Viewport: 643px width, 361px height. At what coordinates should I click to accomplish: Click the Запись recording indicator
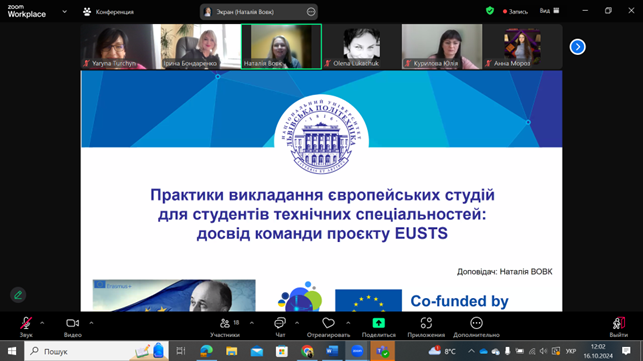click(x=515, y=11)
